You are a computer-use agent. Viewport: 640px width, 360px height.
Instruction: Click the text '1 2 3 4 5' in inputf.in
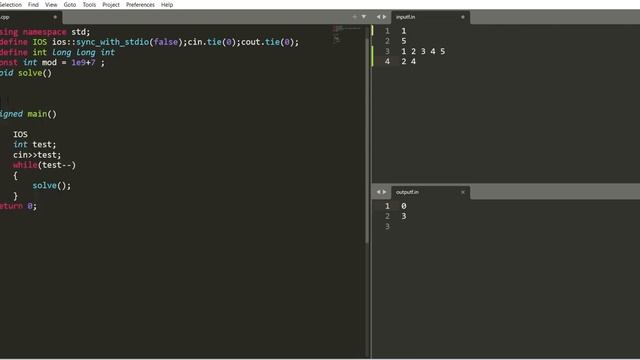(423, 51)
